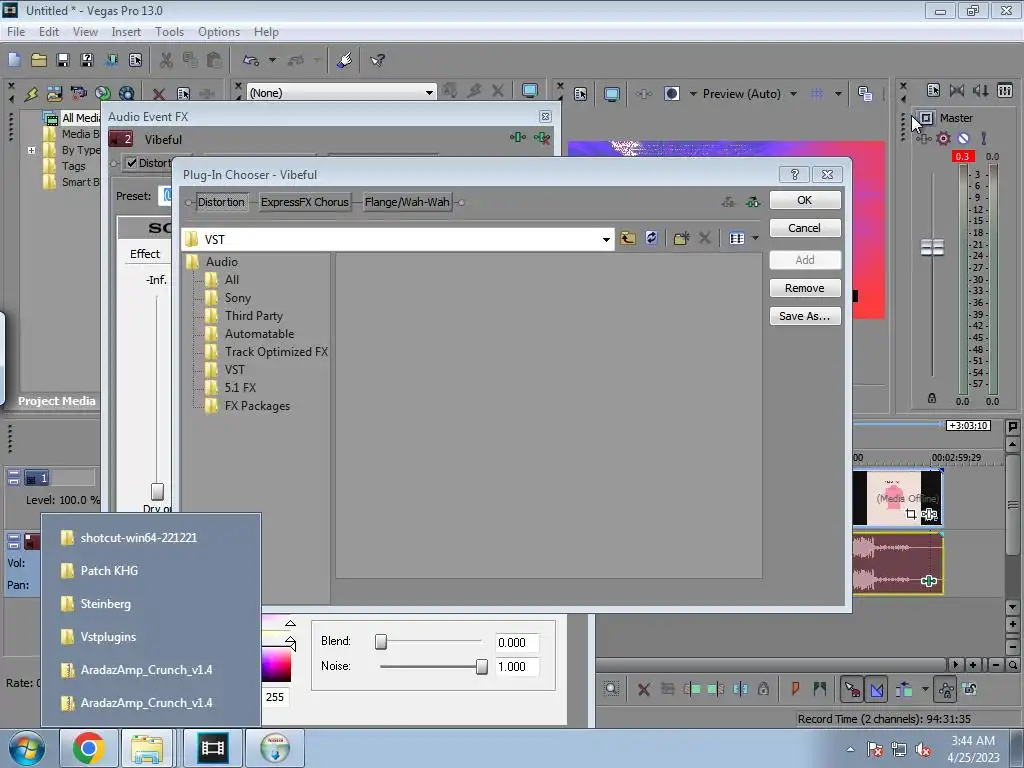Click the Insert Marker orange flag icon
Image resolution: width=1024 pixels, height=768 pixels.
click(x=795, y=689)
